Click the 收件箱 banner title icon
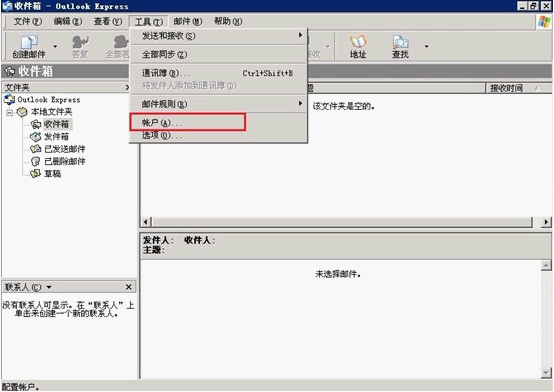554x392 pixels. pos(10,71)
